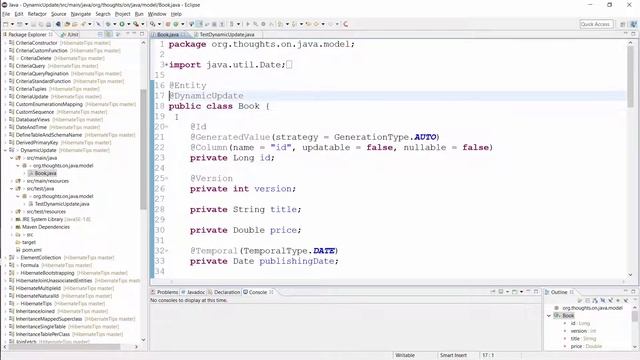This screenshot has height=360, width=640.
Task: Click the editor vertical scrollbar thumb
Action: [631, 77]
